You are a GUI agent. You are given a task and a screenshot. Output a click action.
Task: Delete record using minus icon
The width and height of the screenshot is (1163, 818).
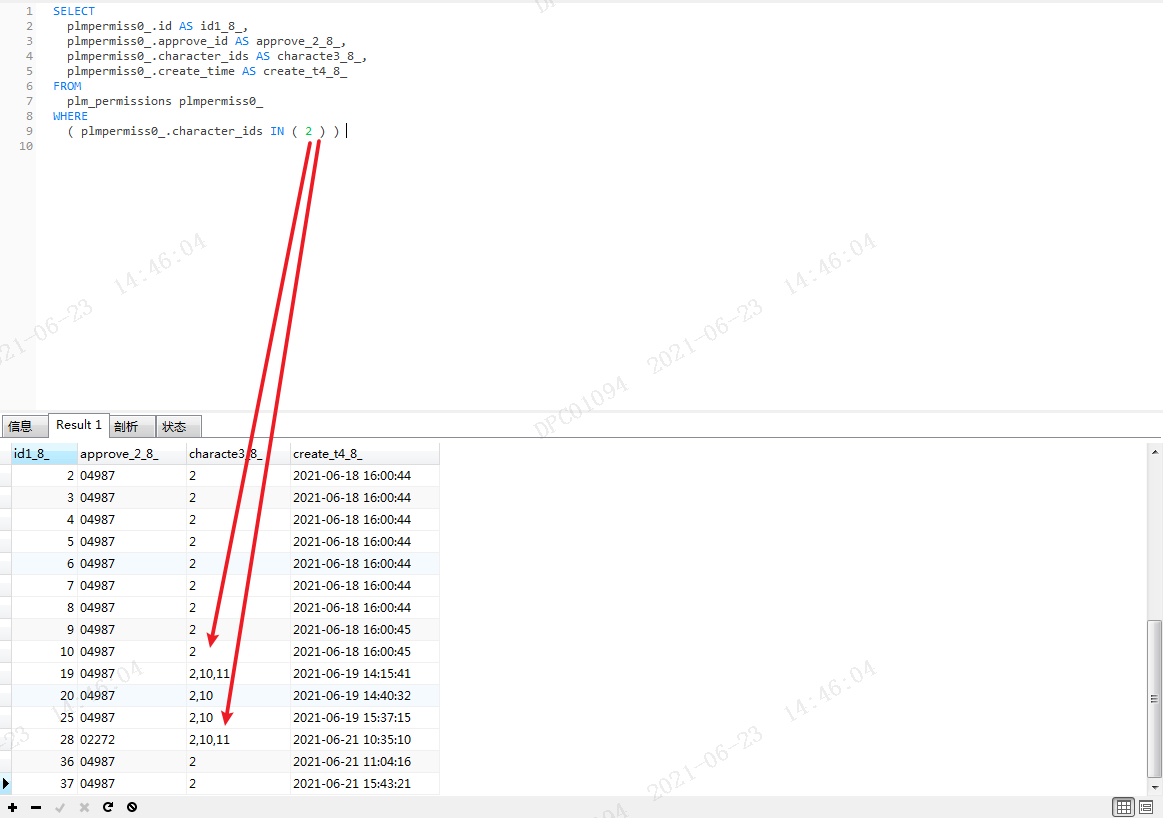36,807
